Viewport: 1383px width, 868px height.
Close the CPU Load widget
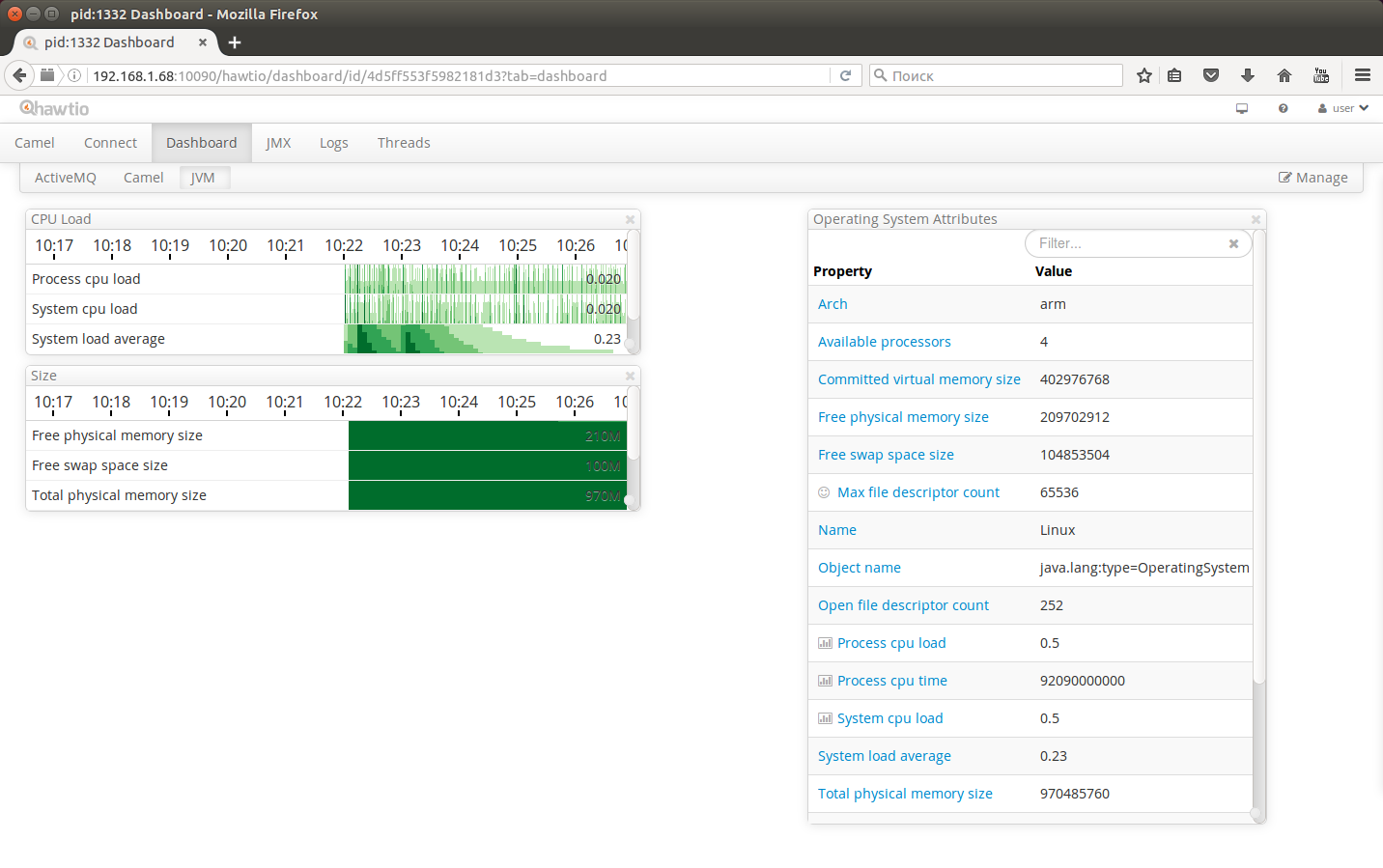[x=630, y=219]
